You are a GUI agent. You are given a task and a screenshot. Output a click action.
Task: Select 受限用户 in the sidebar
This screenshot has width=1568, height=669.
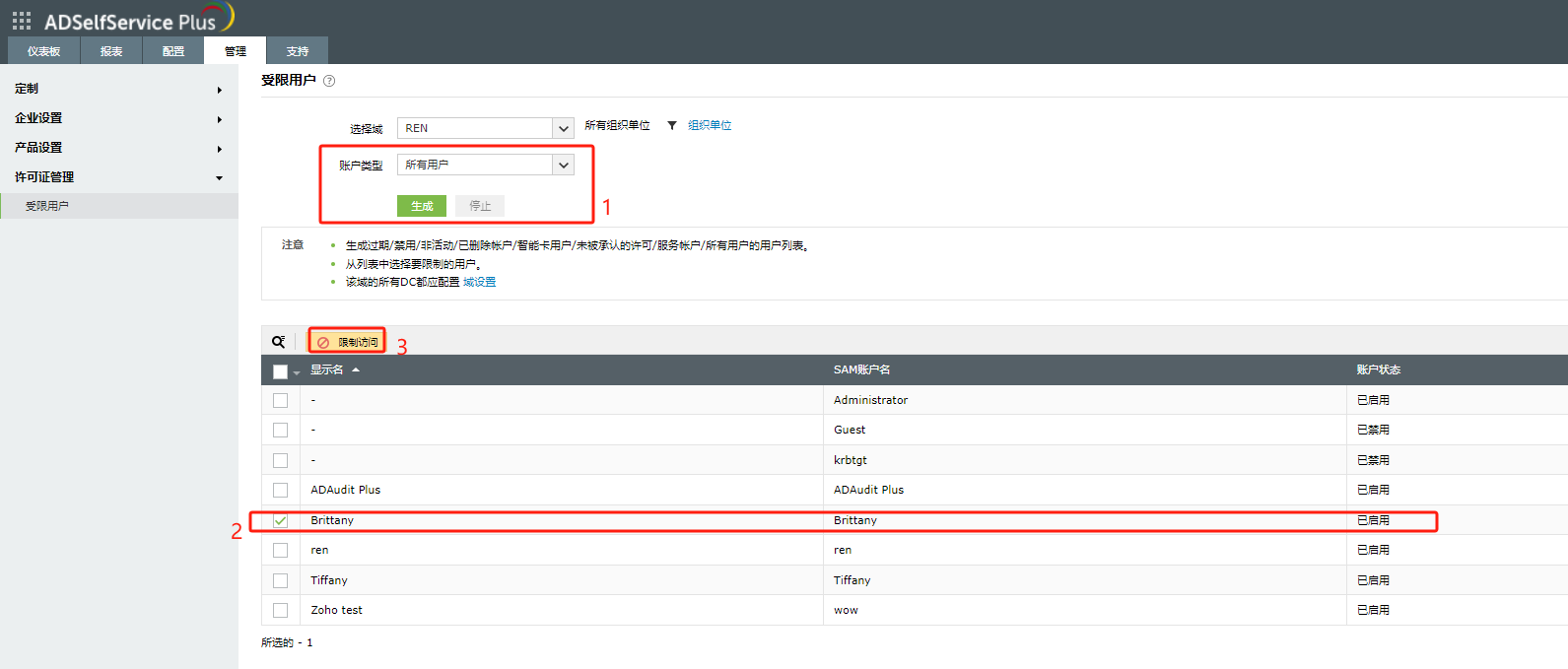[47, 206]
